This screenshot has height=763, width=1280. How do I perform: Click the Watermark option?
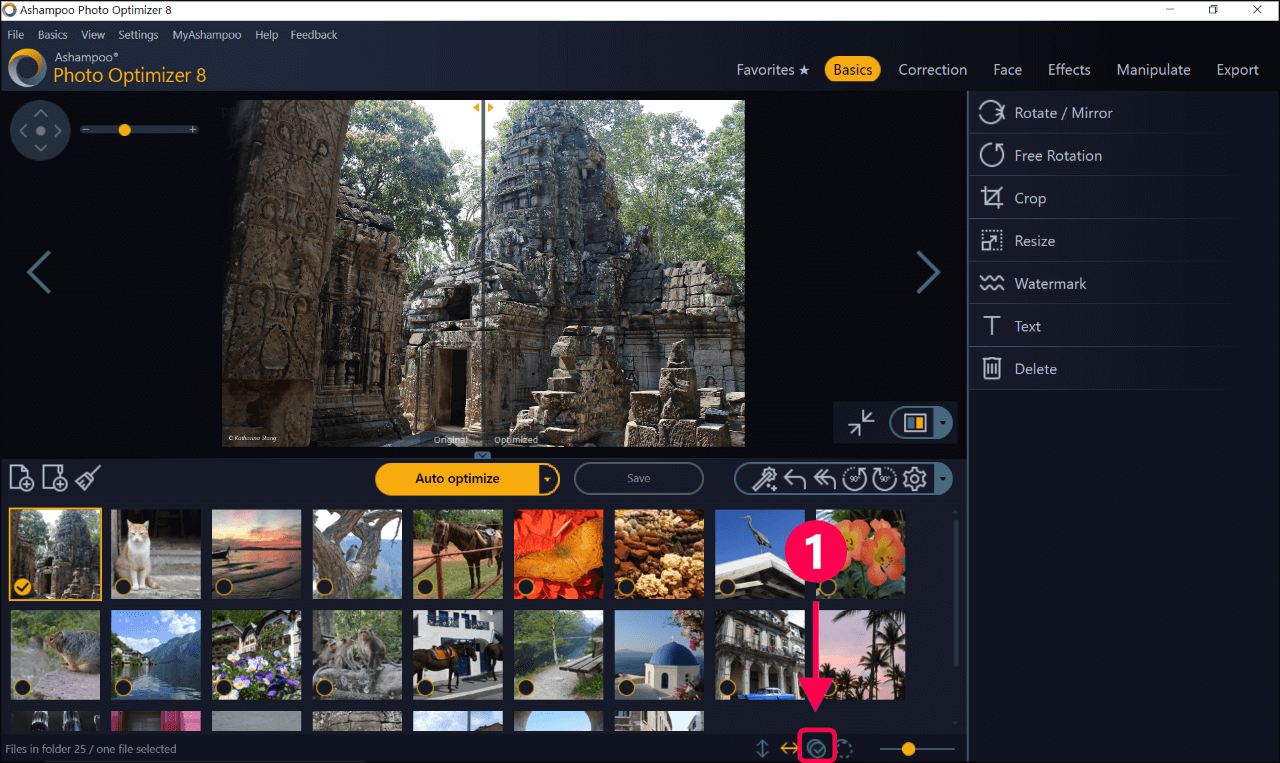click(1049, 284)
